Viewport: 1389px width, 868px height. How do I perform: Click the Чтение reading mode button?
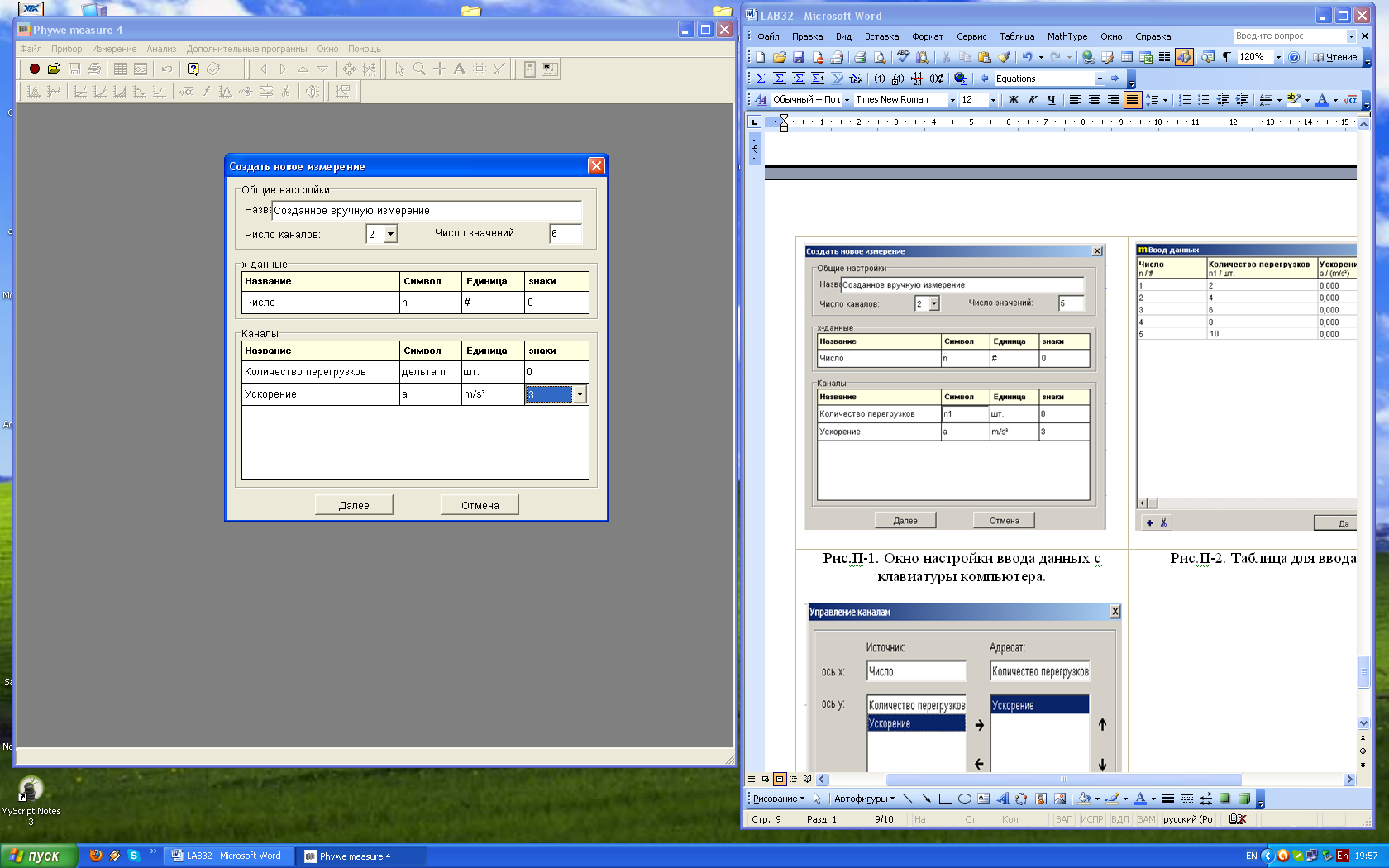(x=1334, y=57)
